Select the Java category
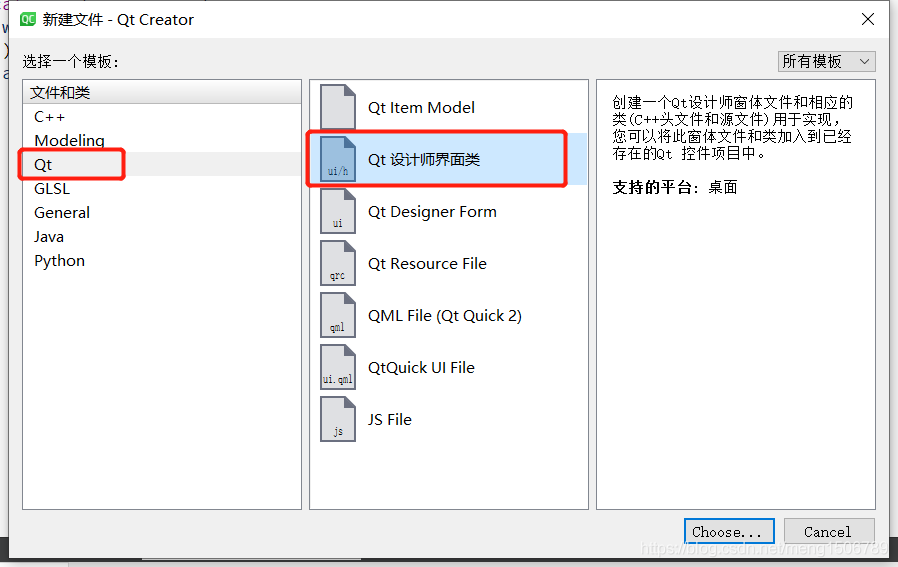This screenshot has width=898, height=567. click(x=162, y=237)
